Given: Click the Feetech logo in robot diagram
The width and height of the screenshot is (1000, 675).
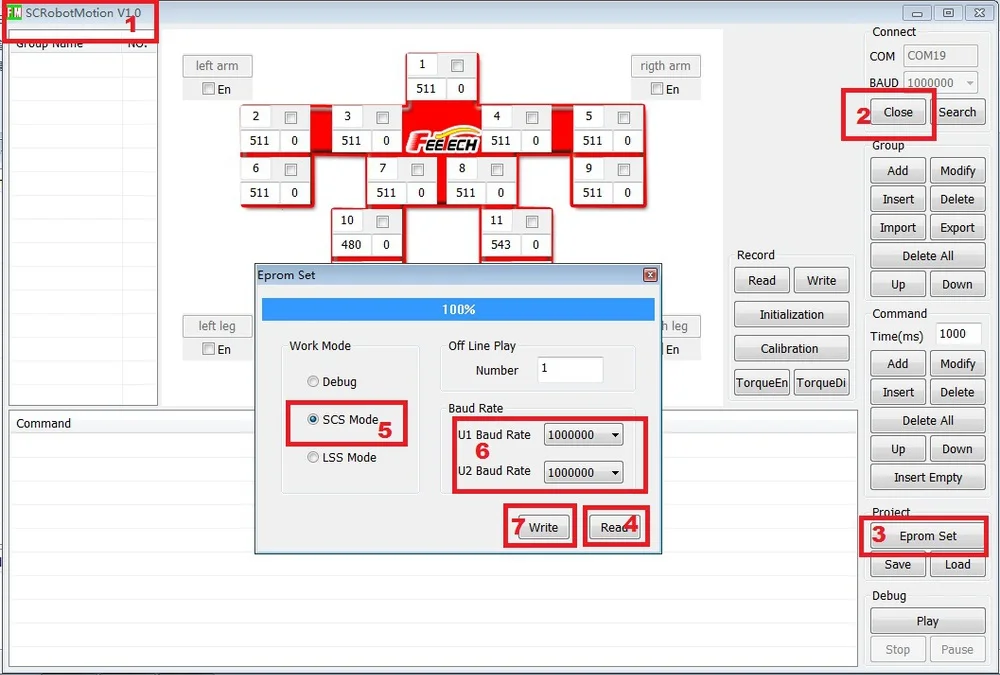Looking at the screenshot, I should pyautogui.click(x=443, y=142).
